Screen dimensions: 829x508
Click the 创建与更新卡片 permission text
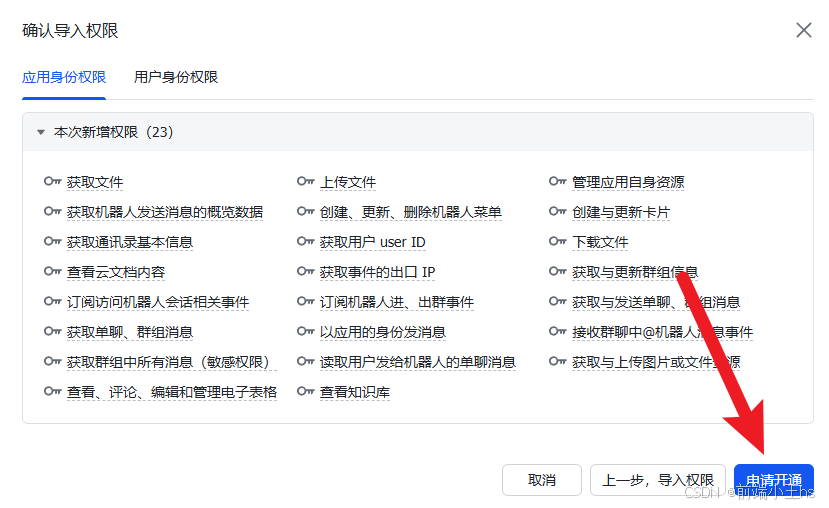click(x=621, y=213)
